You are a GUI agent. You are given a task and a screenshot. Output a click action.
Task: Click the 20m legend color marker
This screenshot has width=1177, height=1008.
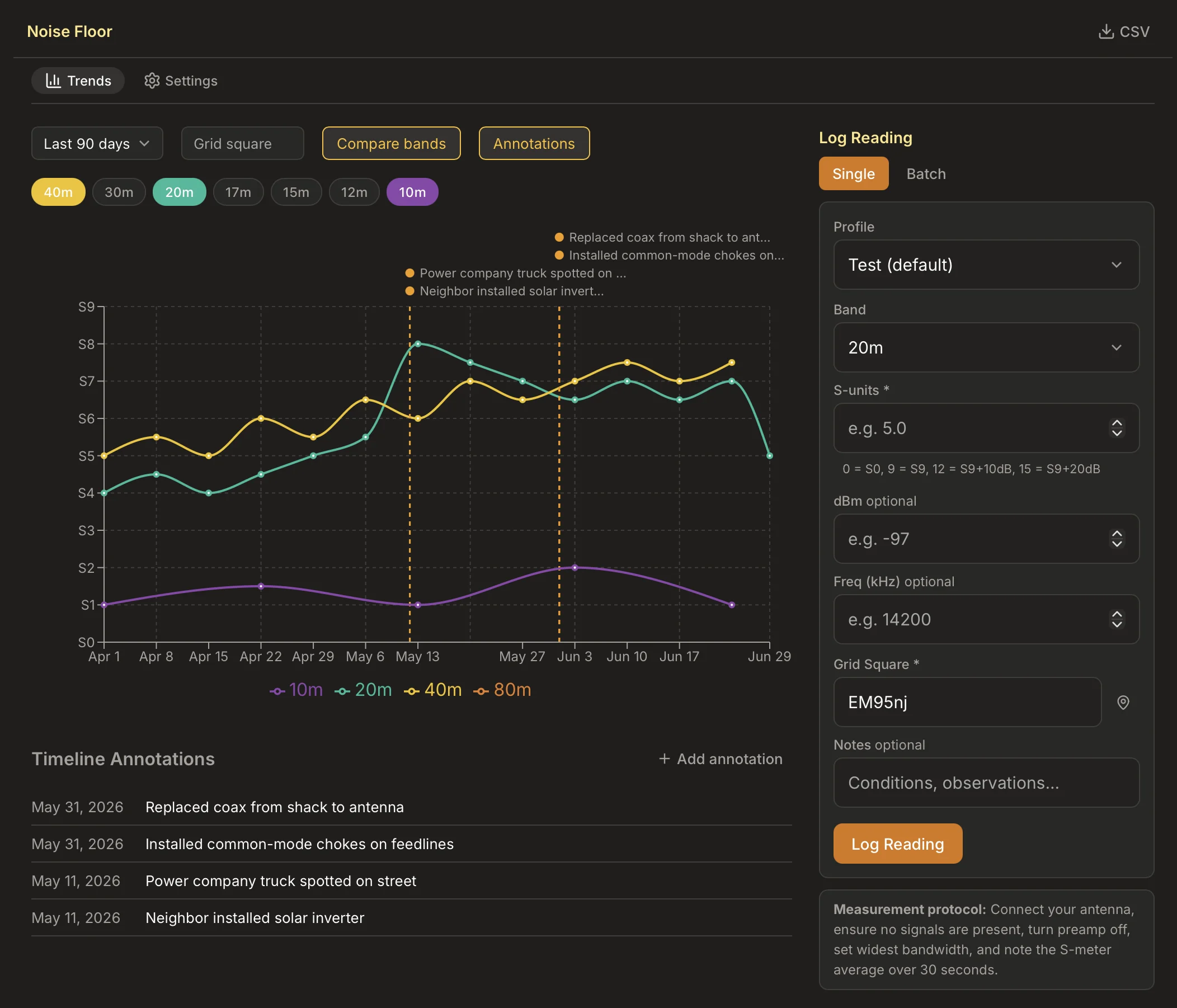342,691
